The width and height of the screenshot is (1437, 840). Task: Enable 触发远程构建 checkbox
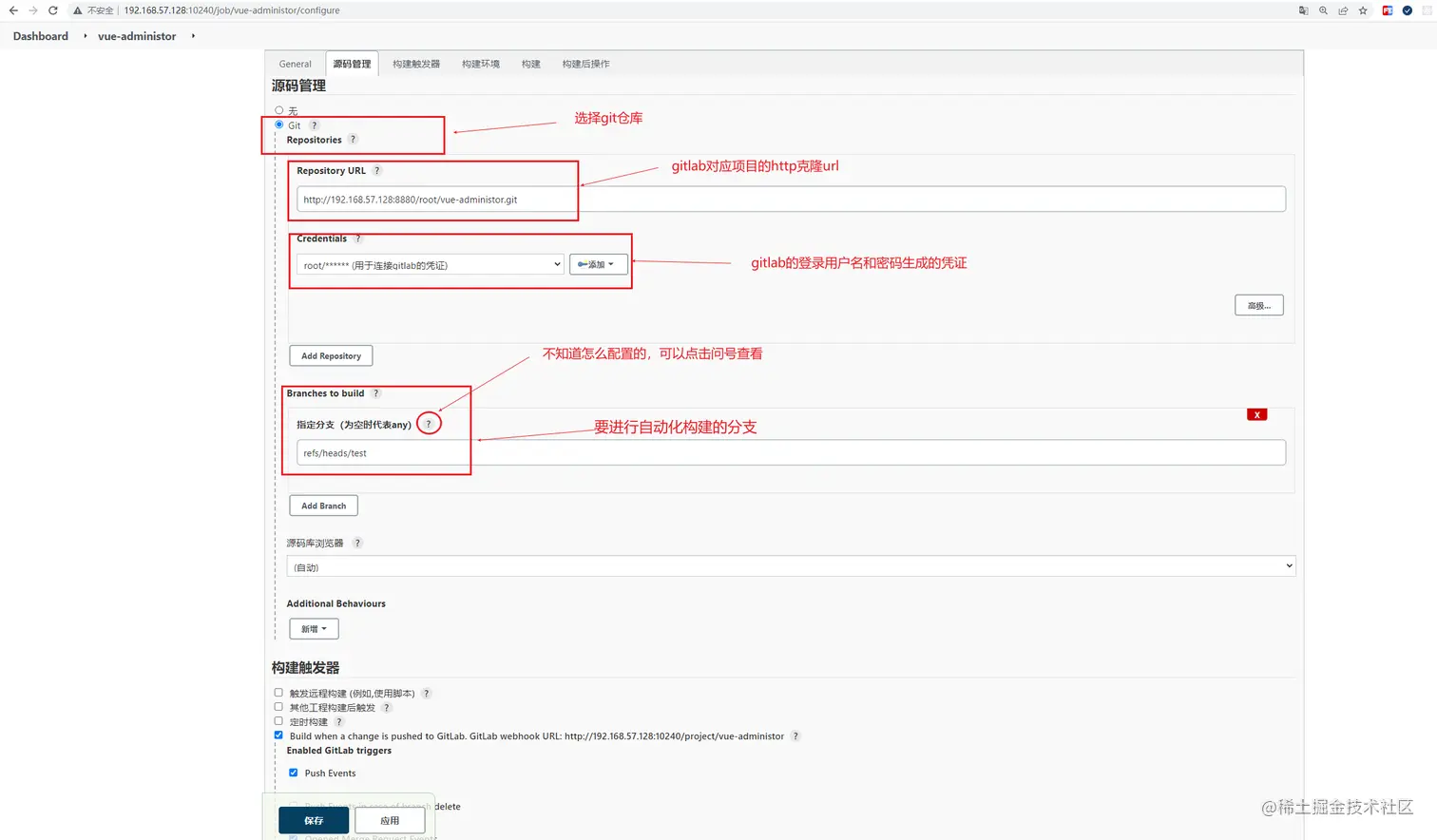pyautogui.click(x=278, y=693)
